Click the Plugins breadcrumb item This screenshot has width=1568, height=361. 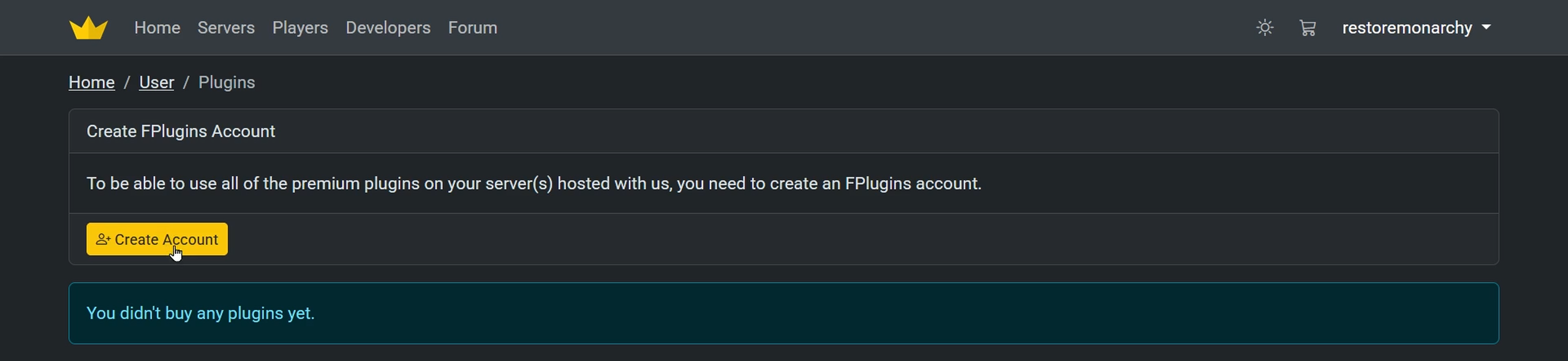tap(226, 82)
